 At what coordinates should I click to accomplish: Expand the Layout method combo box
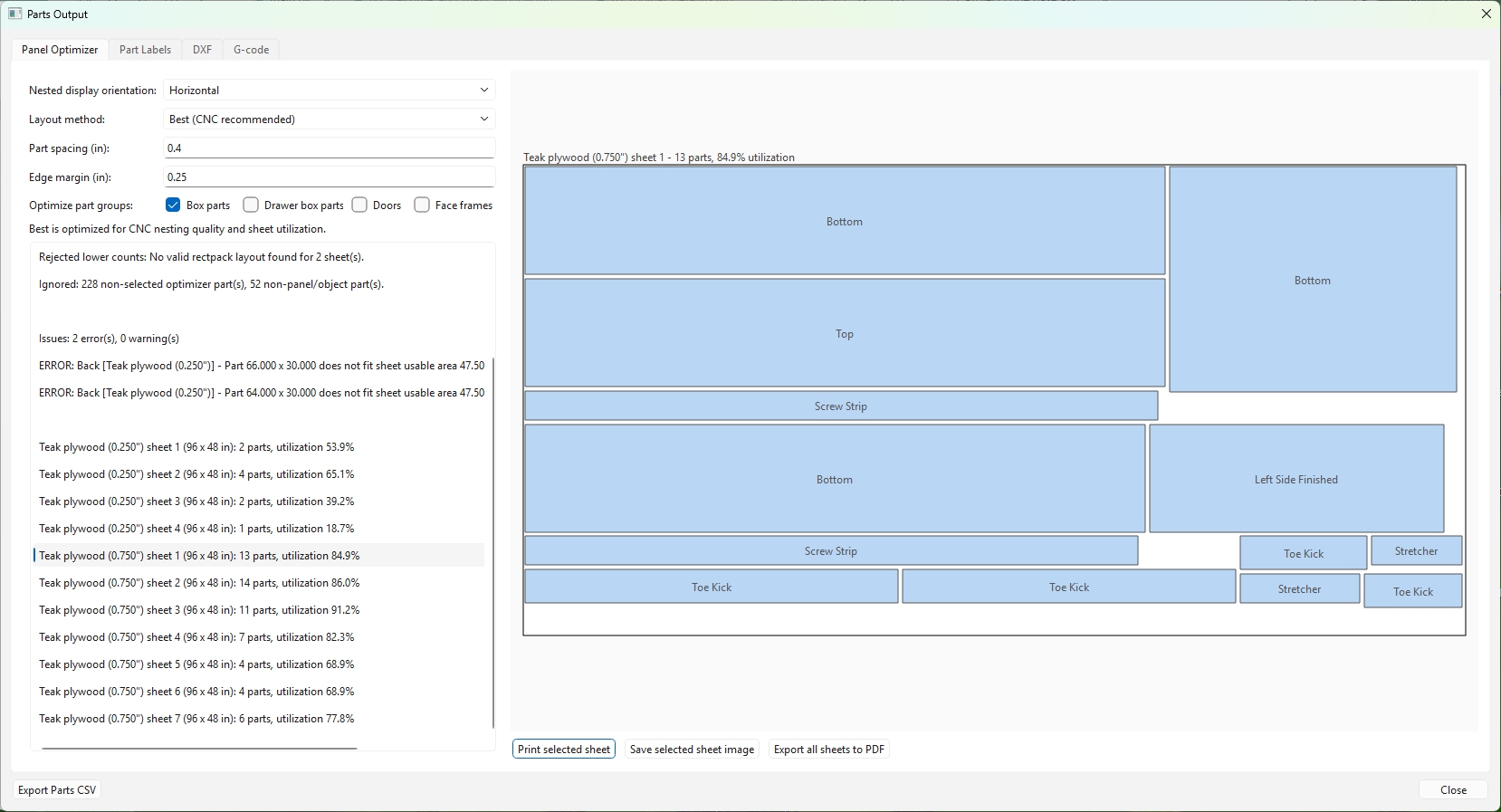[329, 119]
